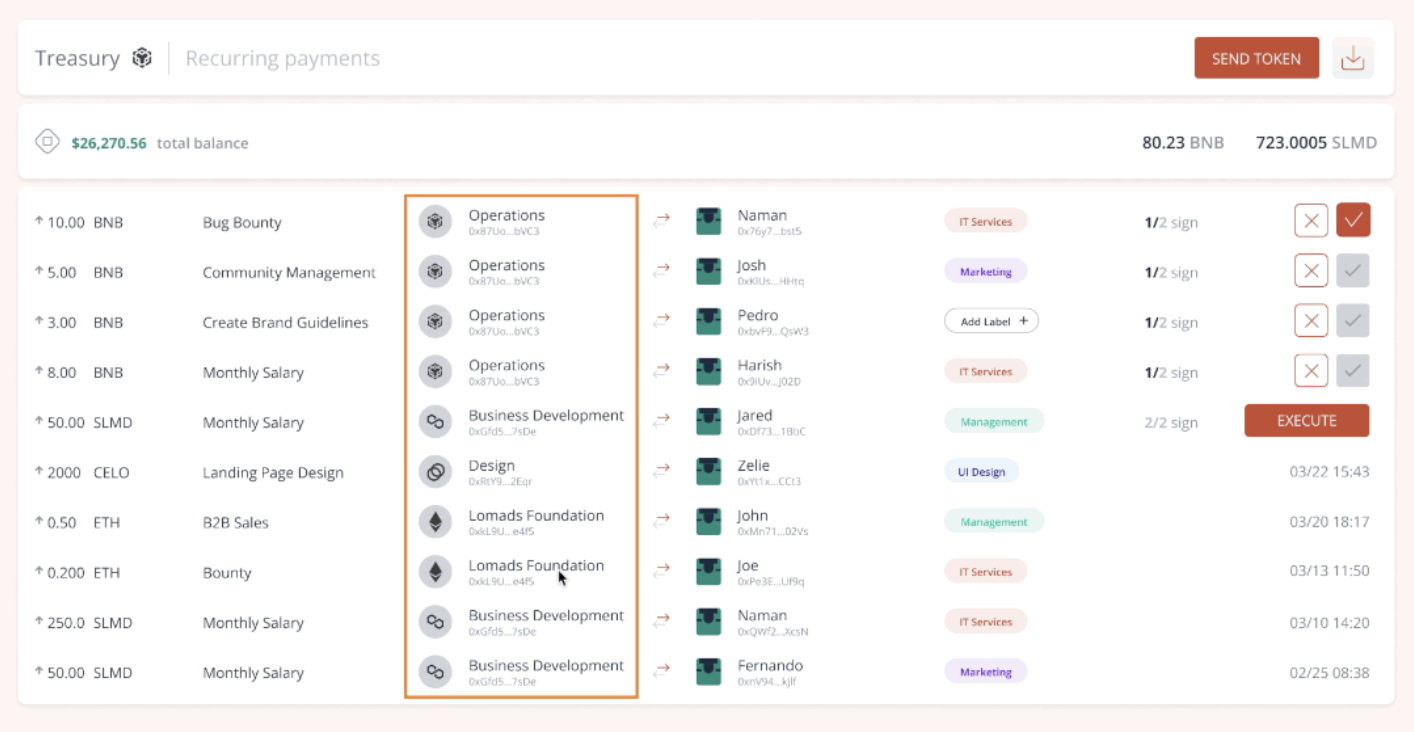The image size is (1414, 732).
Task: Click Business Development chain icon on Jared's salary row
Action: [x=435, y=421]
